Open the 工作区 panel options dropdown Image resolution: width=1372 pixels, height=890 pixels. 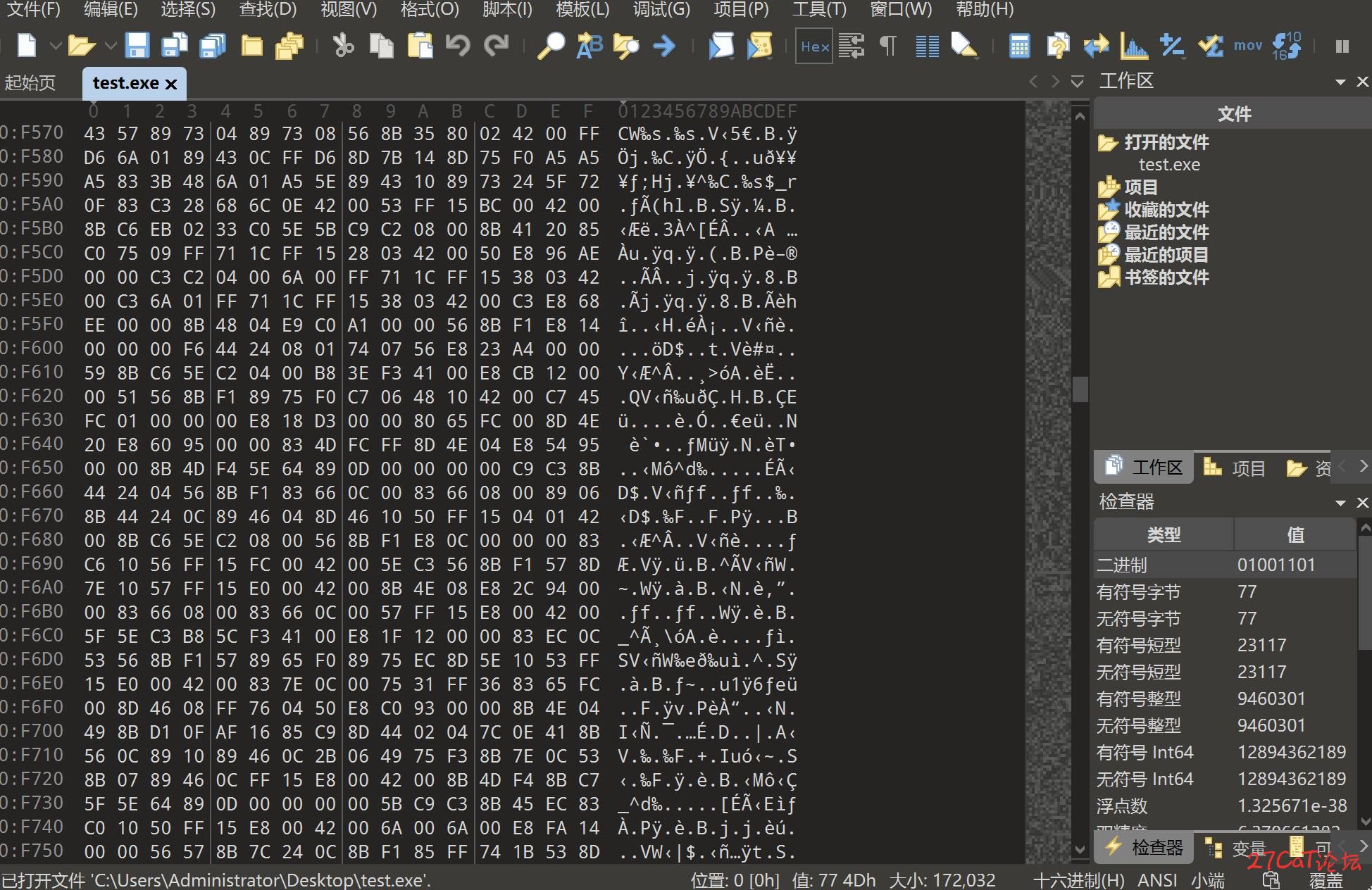coord(1340,82)
